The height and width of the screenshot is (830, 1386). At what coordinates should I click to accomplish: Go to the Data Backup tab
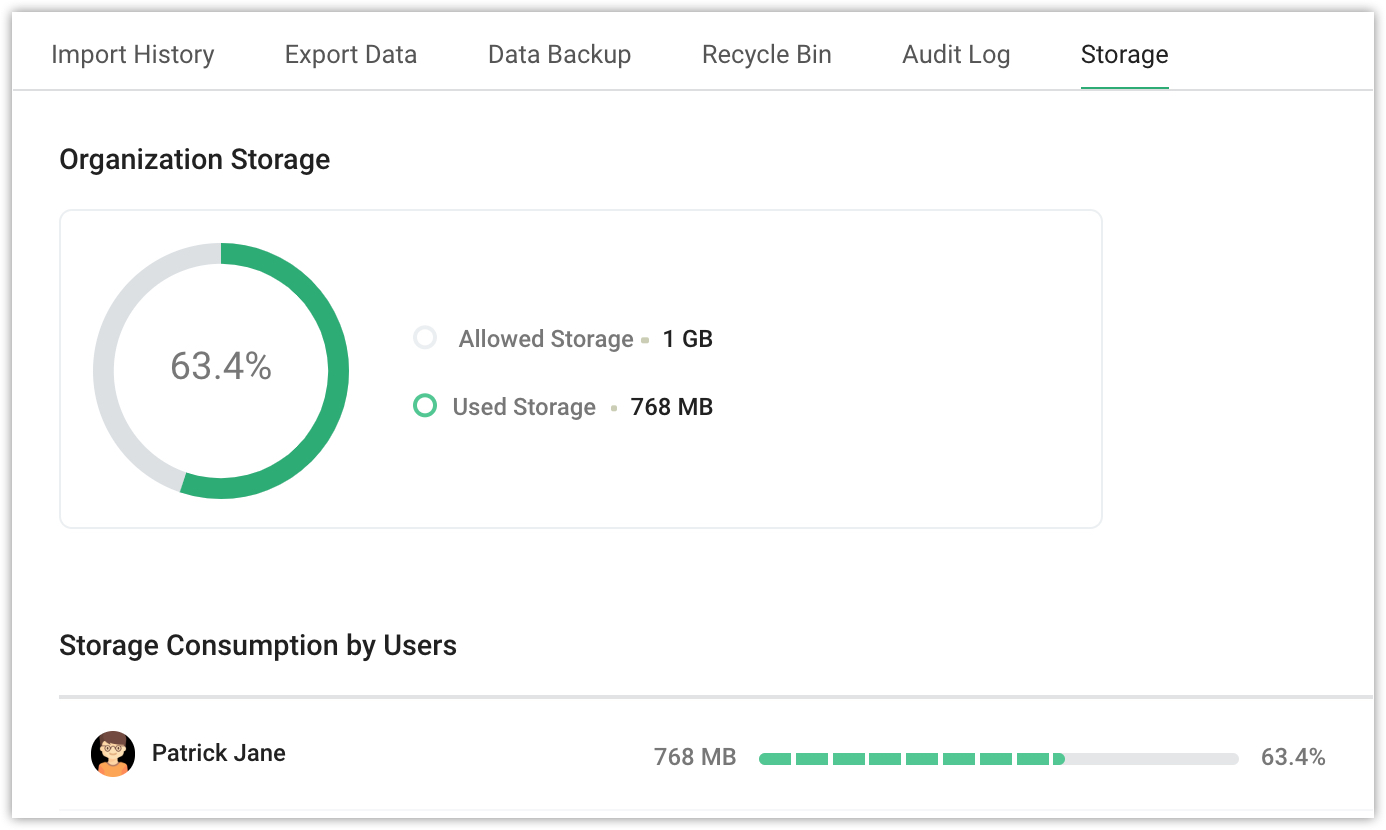coord(559,55)
